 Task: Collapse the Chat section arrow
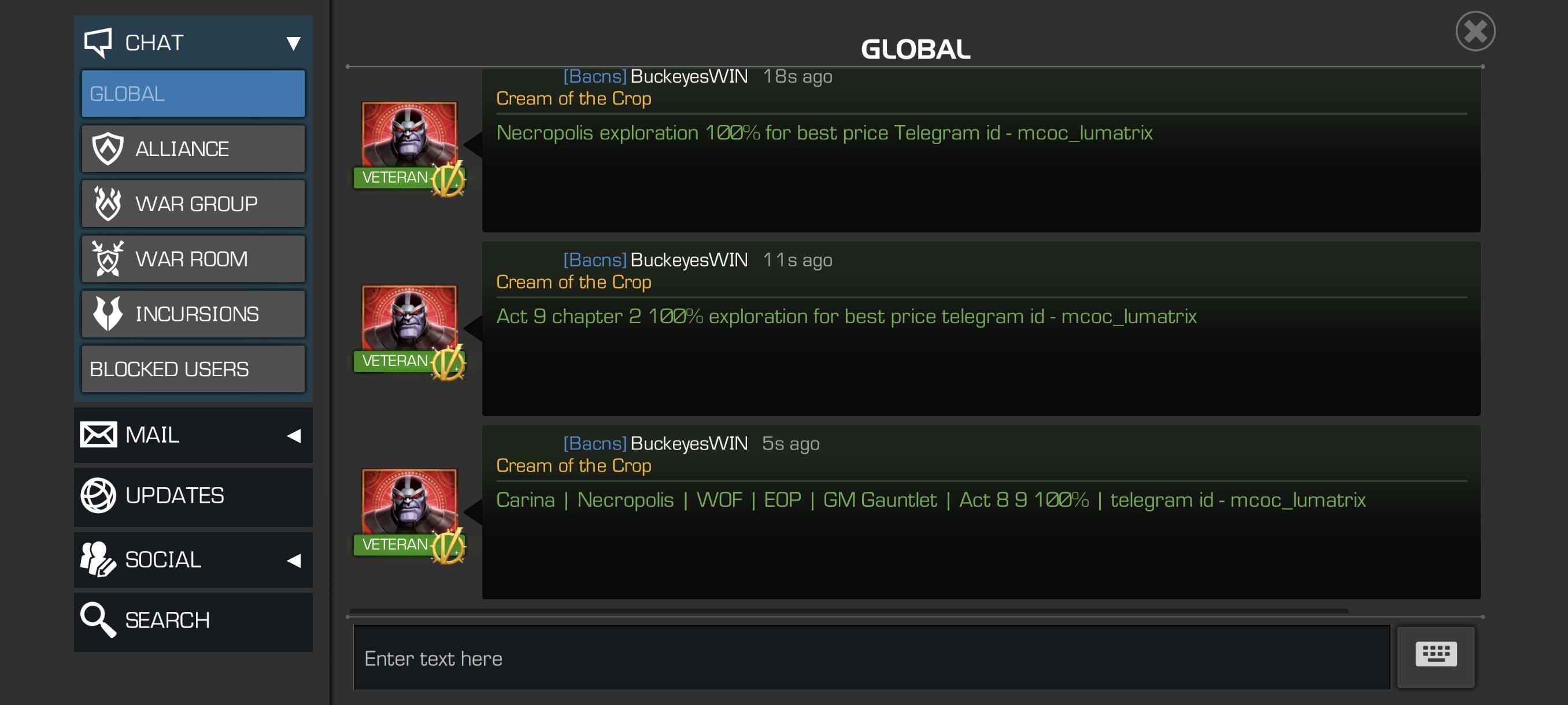point(293,43)
